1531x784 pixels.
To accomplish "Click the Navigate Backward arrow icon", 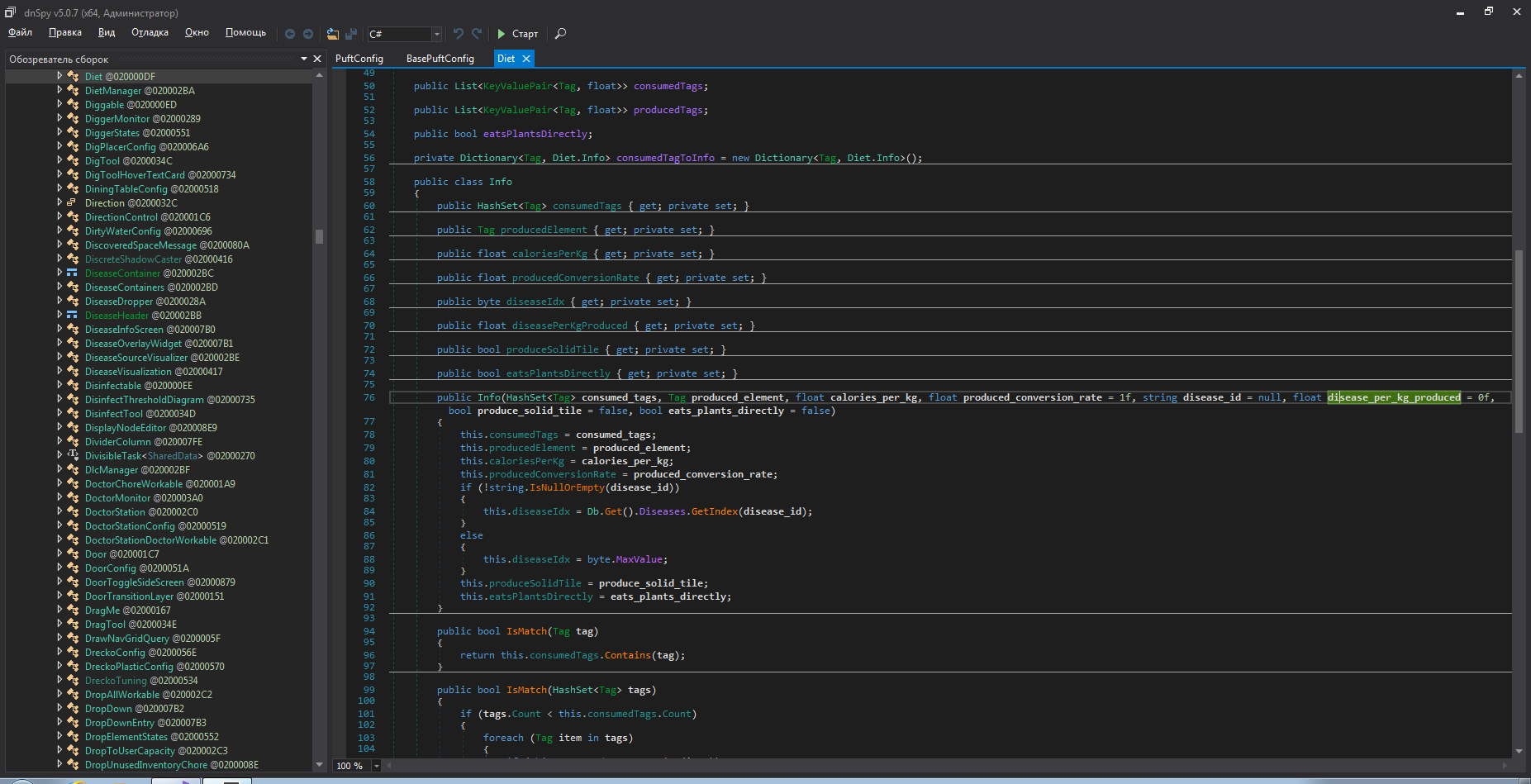I will point(290,34).
